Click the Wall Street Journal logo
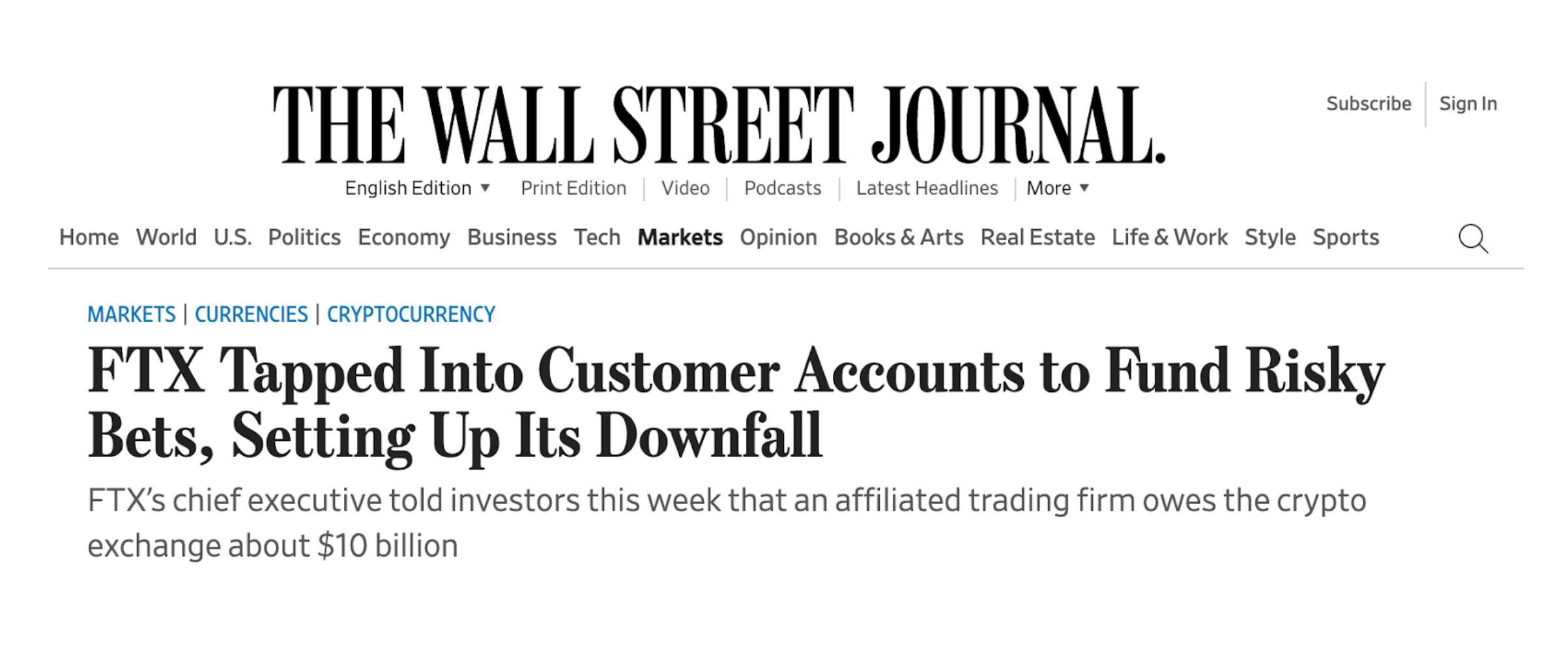This screenshot has width=1568, height=669. click(x=719, y=125)
